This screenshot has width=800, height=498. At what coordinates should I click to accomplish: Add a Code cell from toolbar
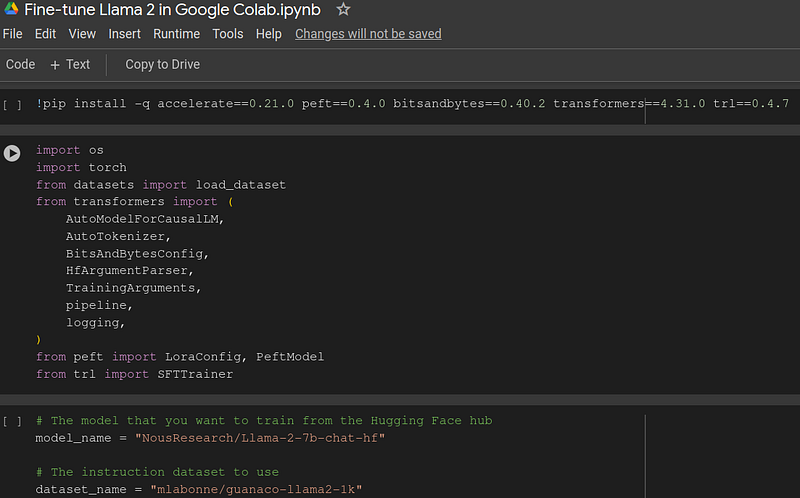click(20, 65)
